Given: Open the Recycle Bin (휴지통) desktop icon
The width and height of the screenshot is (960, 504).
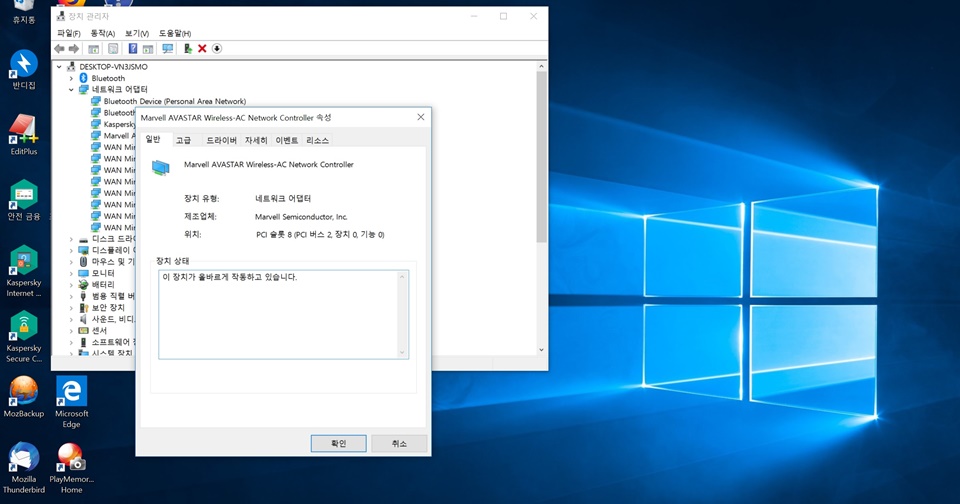Looking at the screenshot, I should (x=24, y=12).
